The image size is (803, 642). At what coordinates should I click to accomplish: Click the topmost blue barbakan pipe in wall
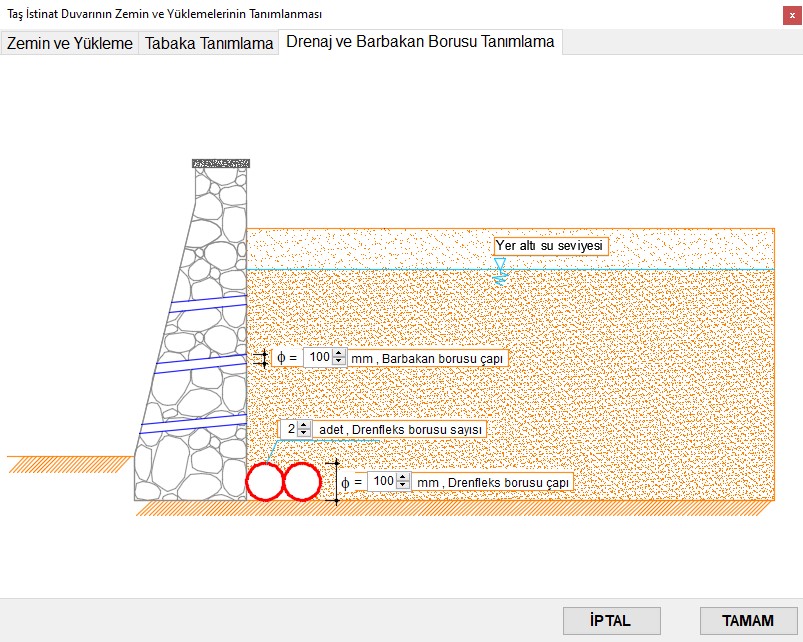208,301
